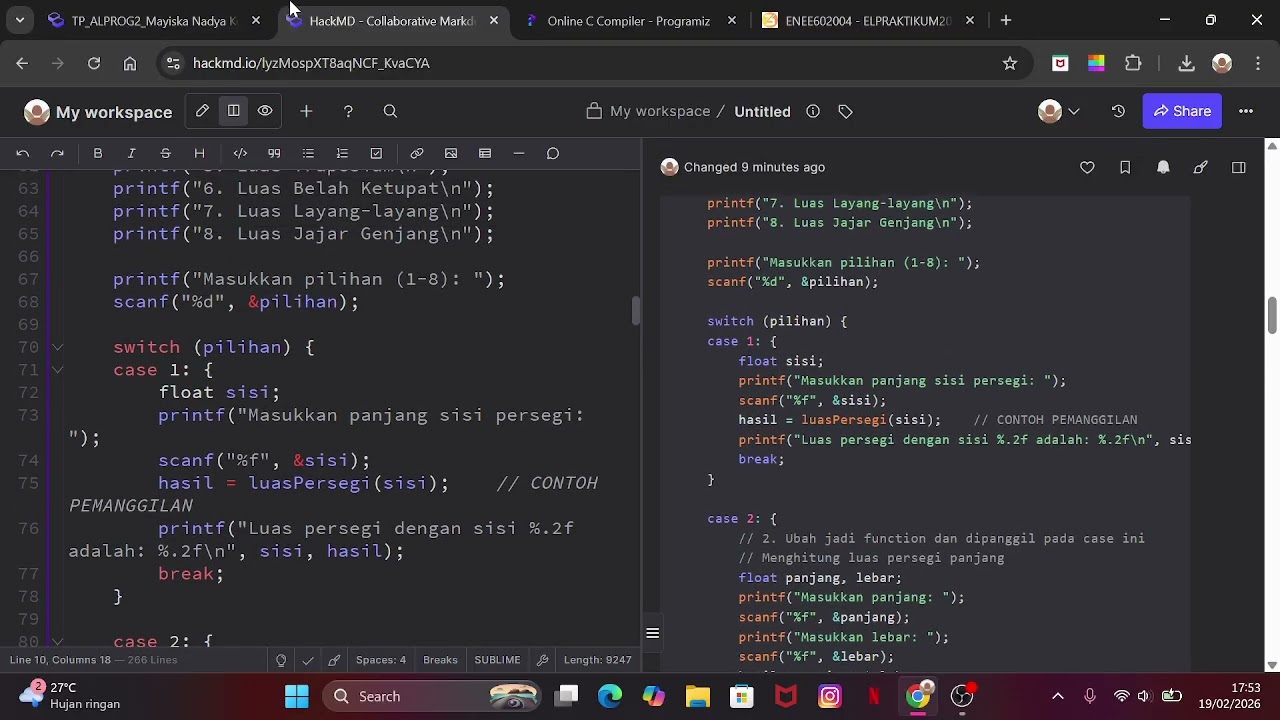Open the three-dot more options menu
Viewport: 1280px width, 720px height.
(x=1246, y=111)
